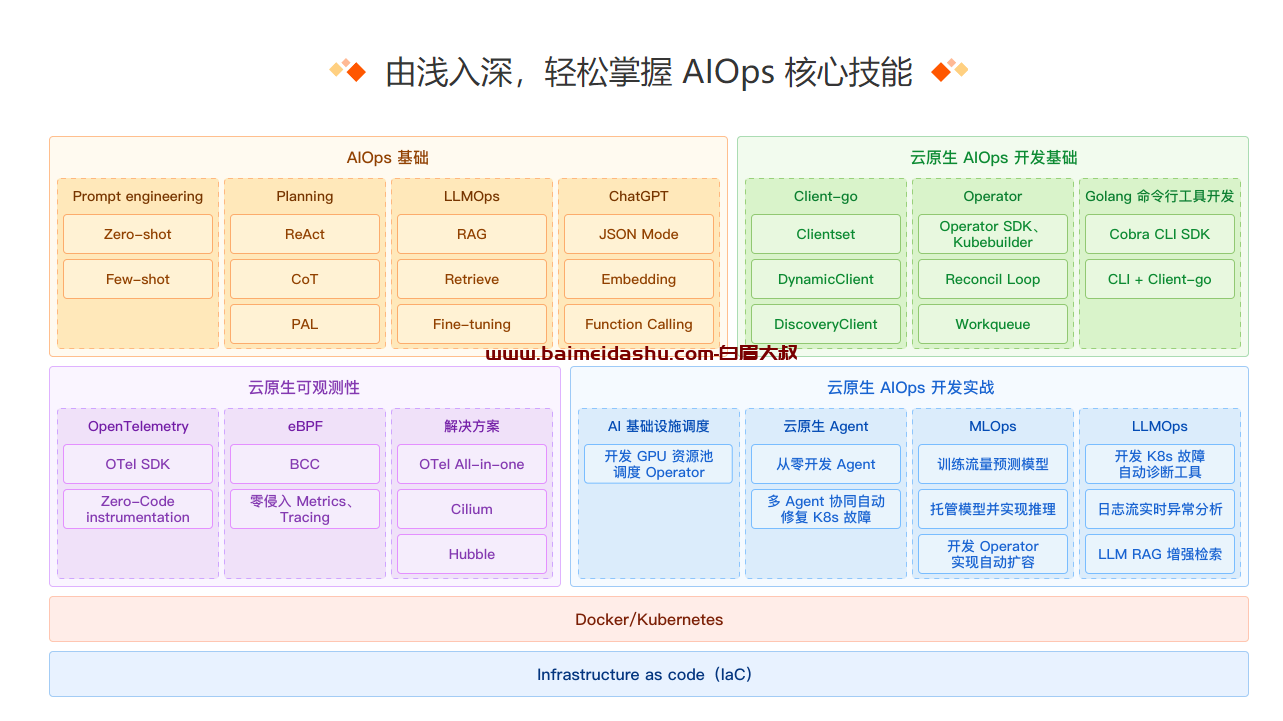Click the CLI + Client-go box

[x=1160, y=279]
